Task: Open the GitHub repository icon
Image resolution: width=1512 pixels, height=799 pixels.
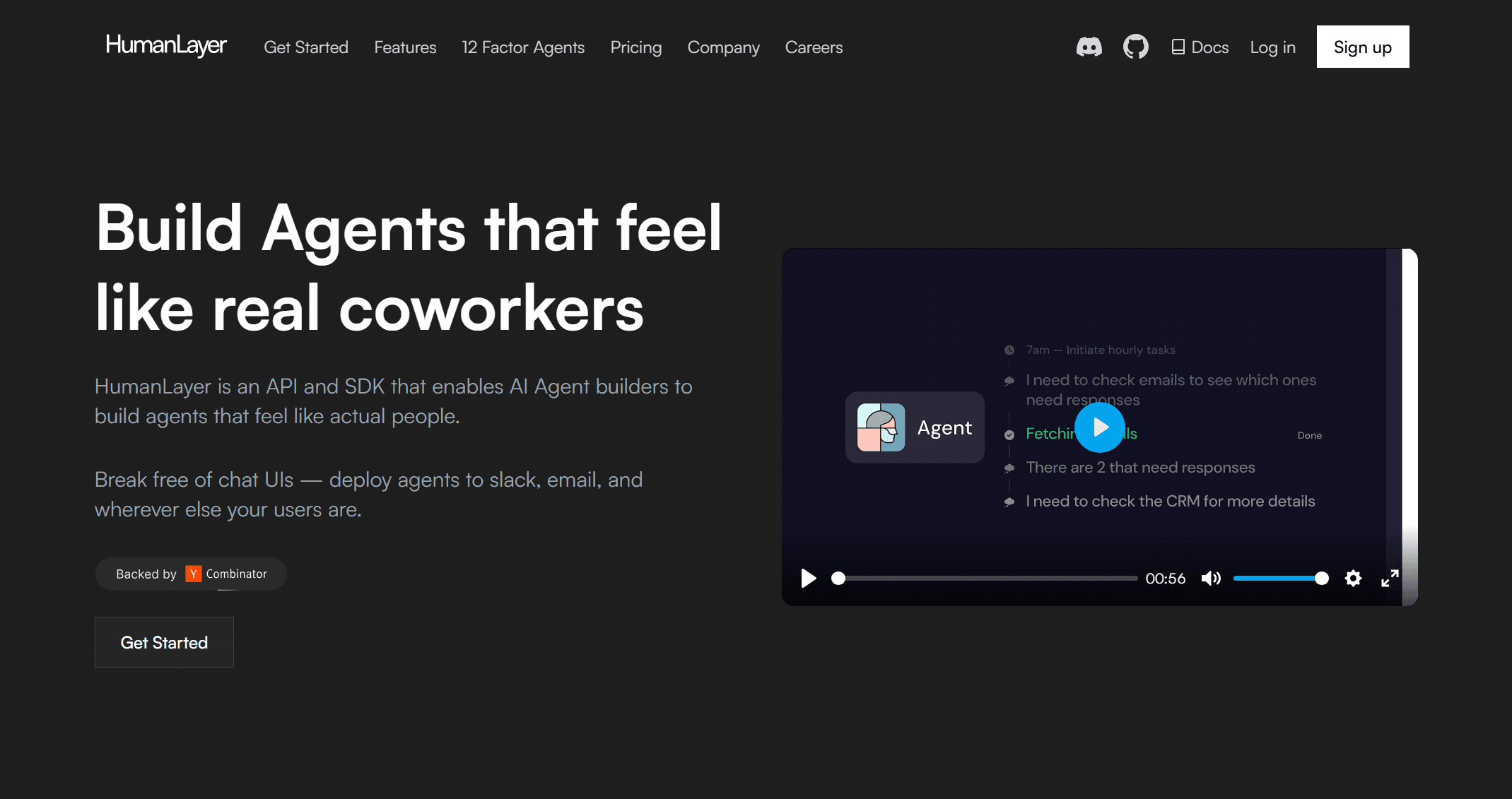Action: (x=1135, y=47)
